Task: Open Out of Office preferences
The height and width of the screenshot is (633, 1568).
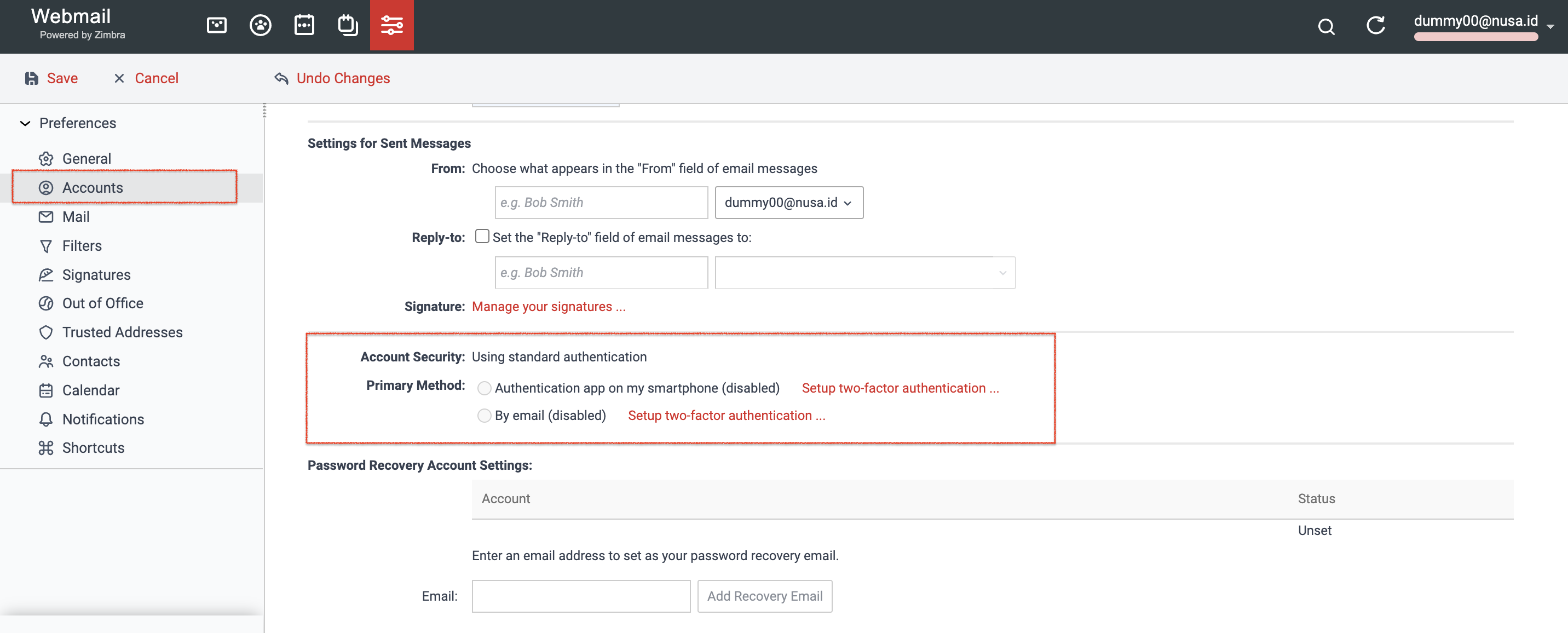Action: [x=103, y=303]
